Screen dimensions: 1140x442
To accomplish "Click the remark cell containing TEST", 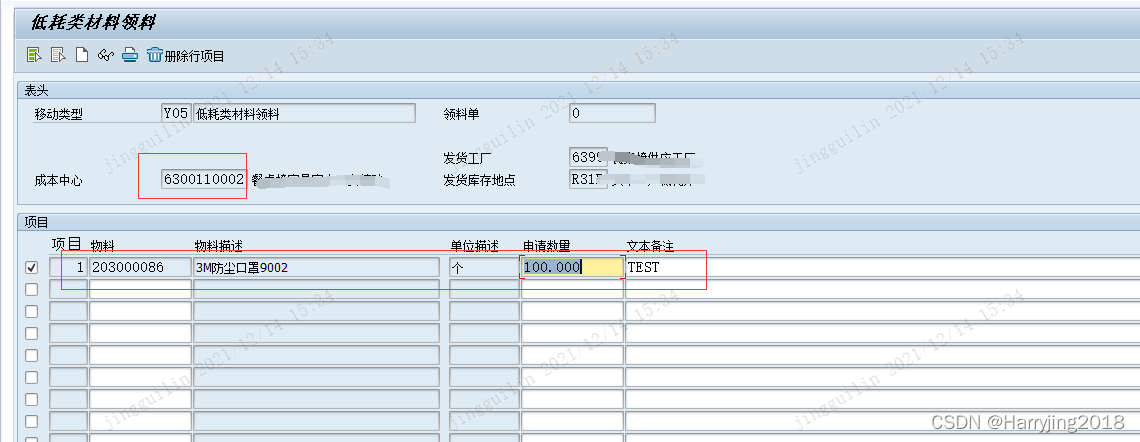I will tap(883, 268).
